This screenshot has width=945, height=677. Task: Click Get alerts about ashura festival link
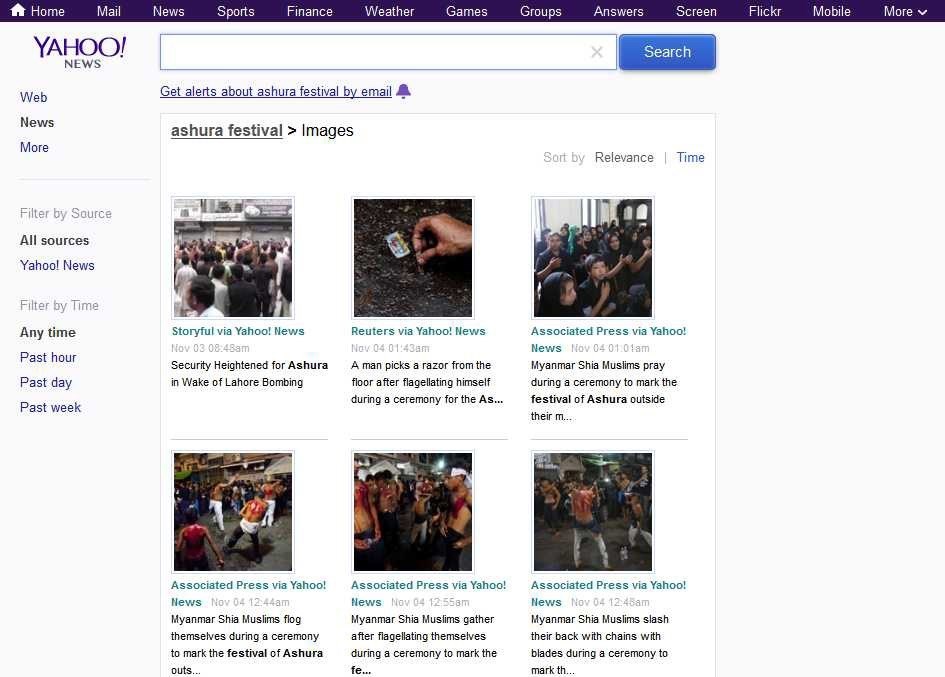point(276,91)
